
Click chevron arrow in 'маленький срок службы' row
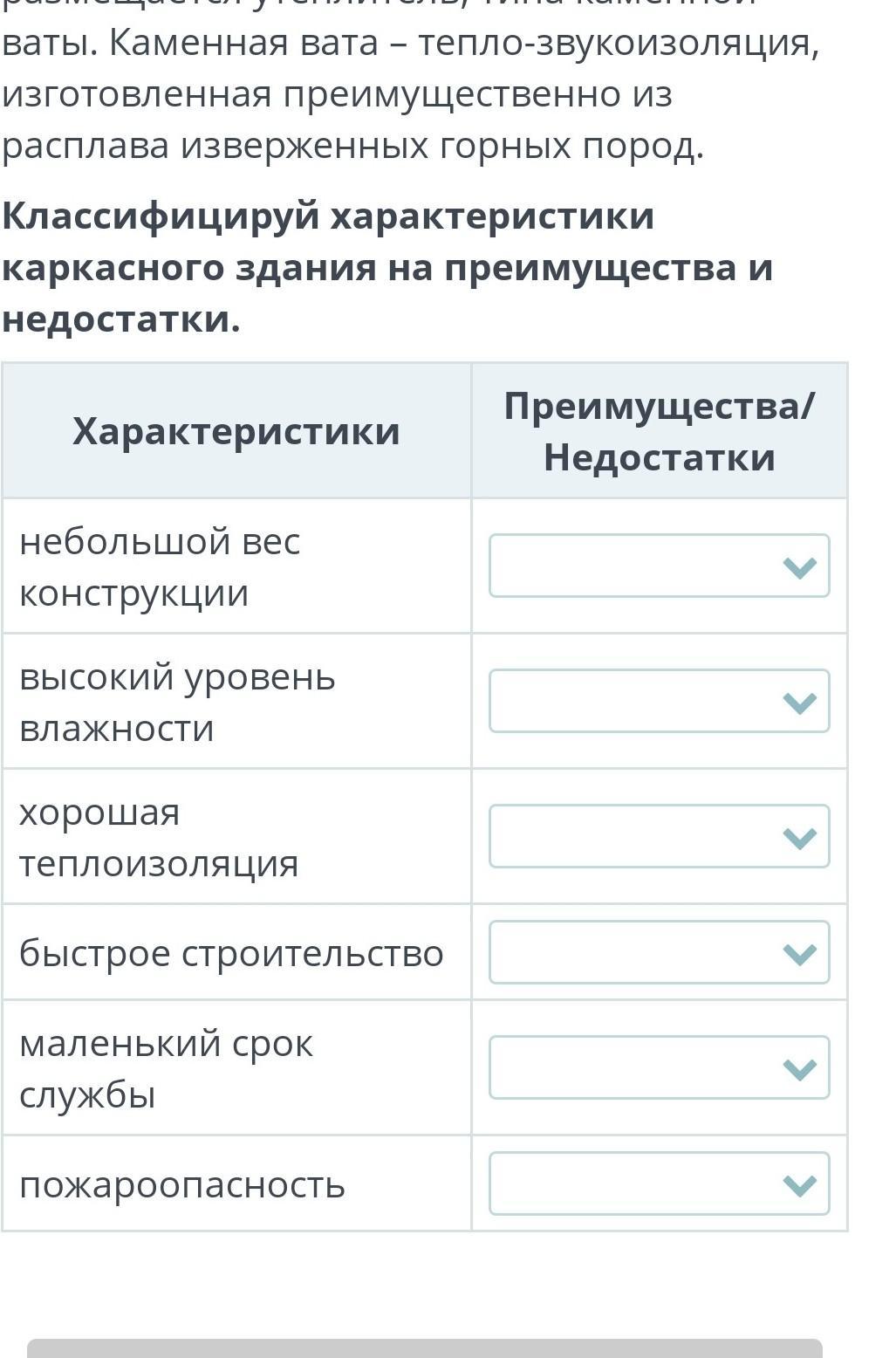(x=800, y=1070)
